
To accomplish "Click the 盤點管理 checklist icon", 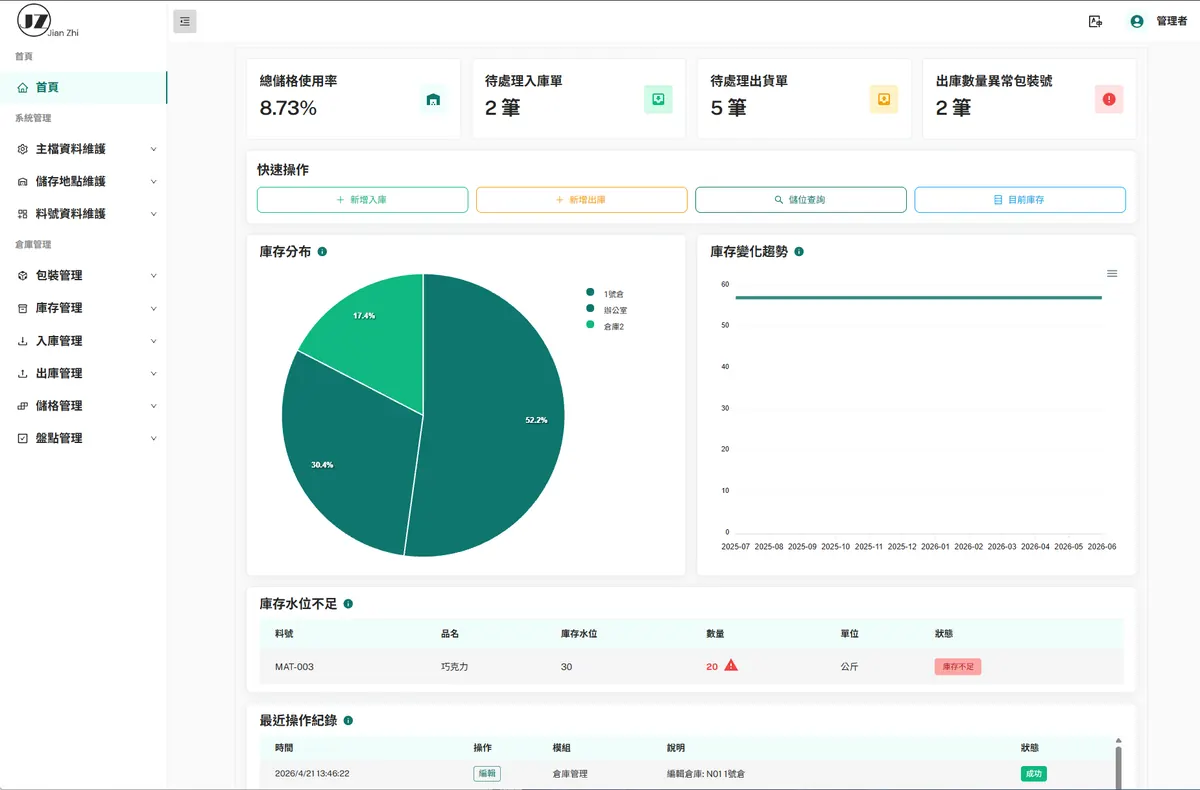I will 23,438.
